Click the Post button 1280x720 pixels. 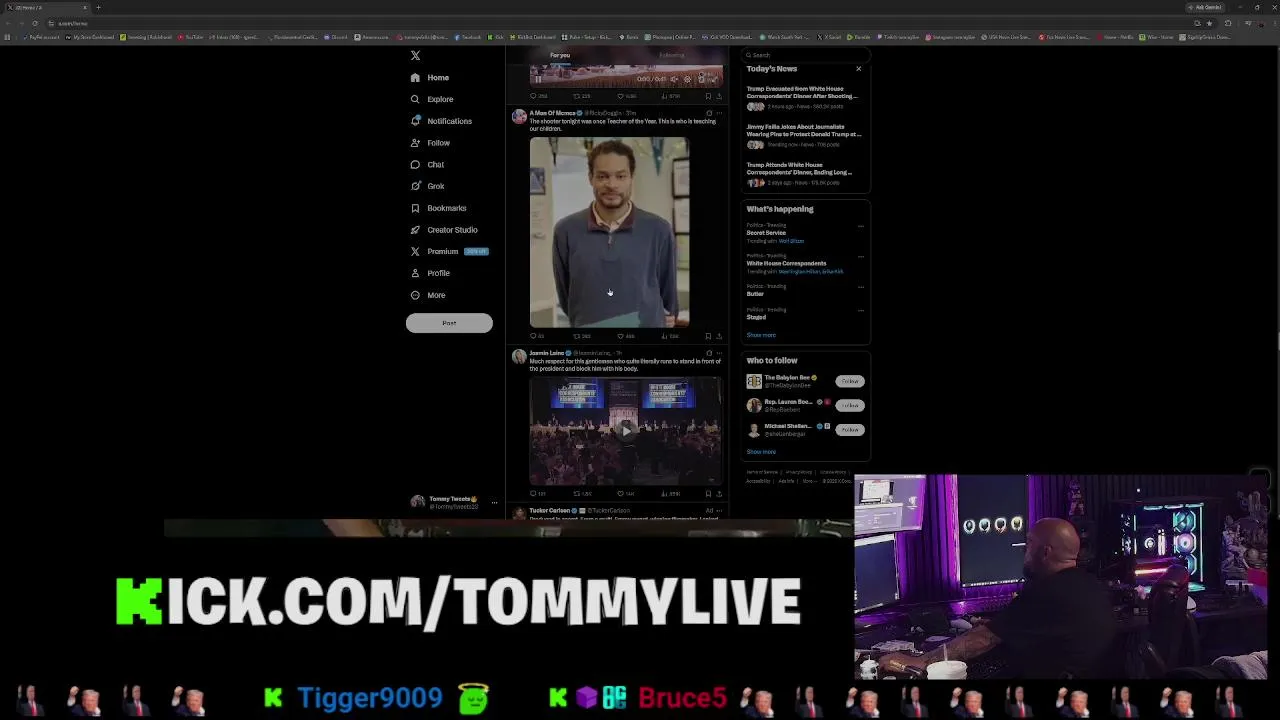coord(449,323)
